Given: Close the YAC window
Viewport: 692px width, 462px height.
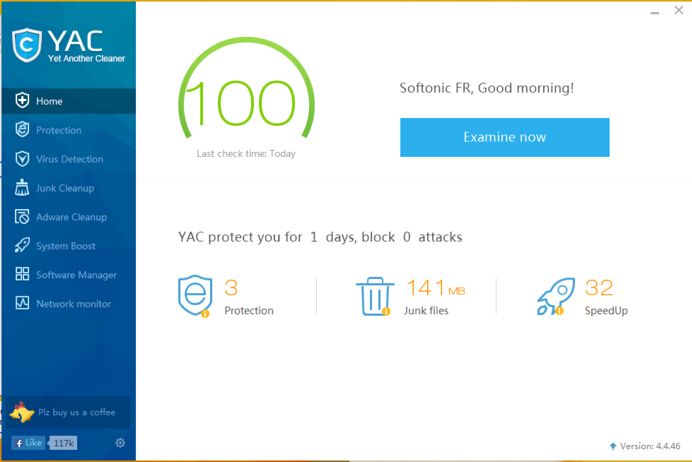Looking at the screenshot, I should point(679,10).
